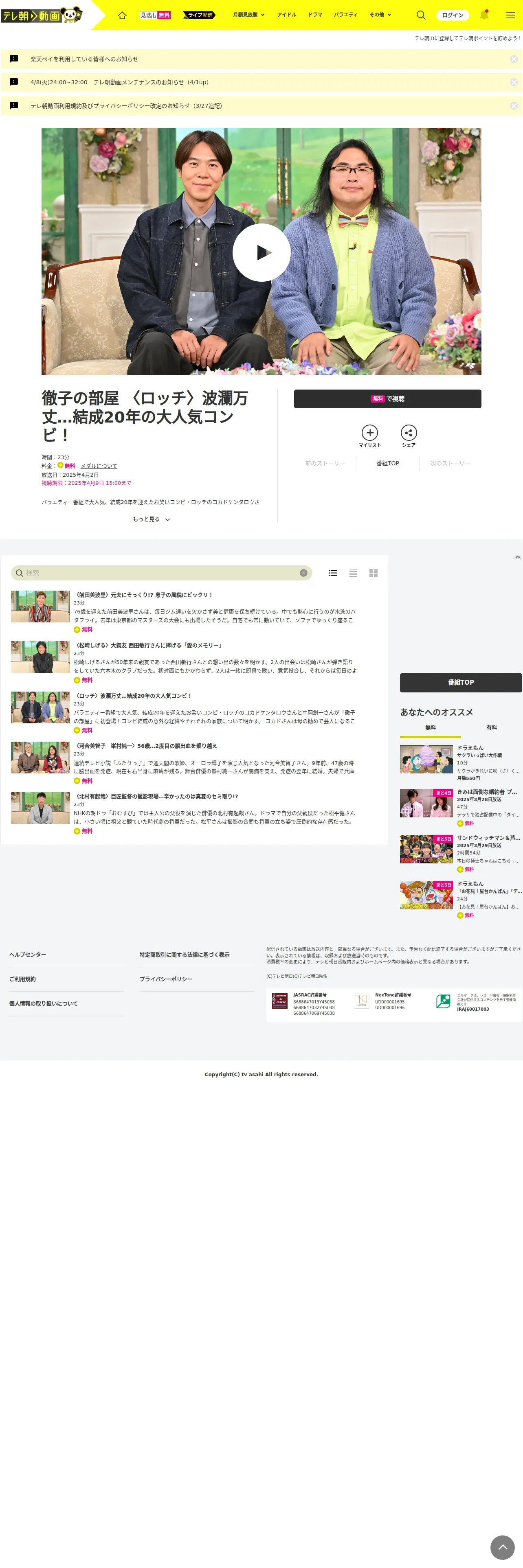This screenshot has width=523, height=1568.
Task: Open the ライブ配信 section
Action: click(199, 15)
